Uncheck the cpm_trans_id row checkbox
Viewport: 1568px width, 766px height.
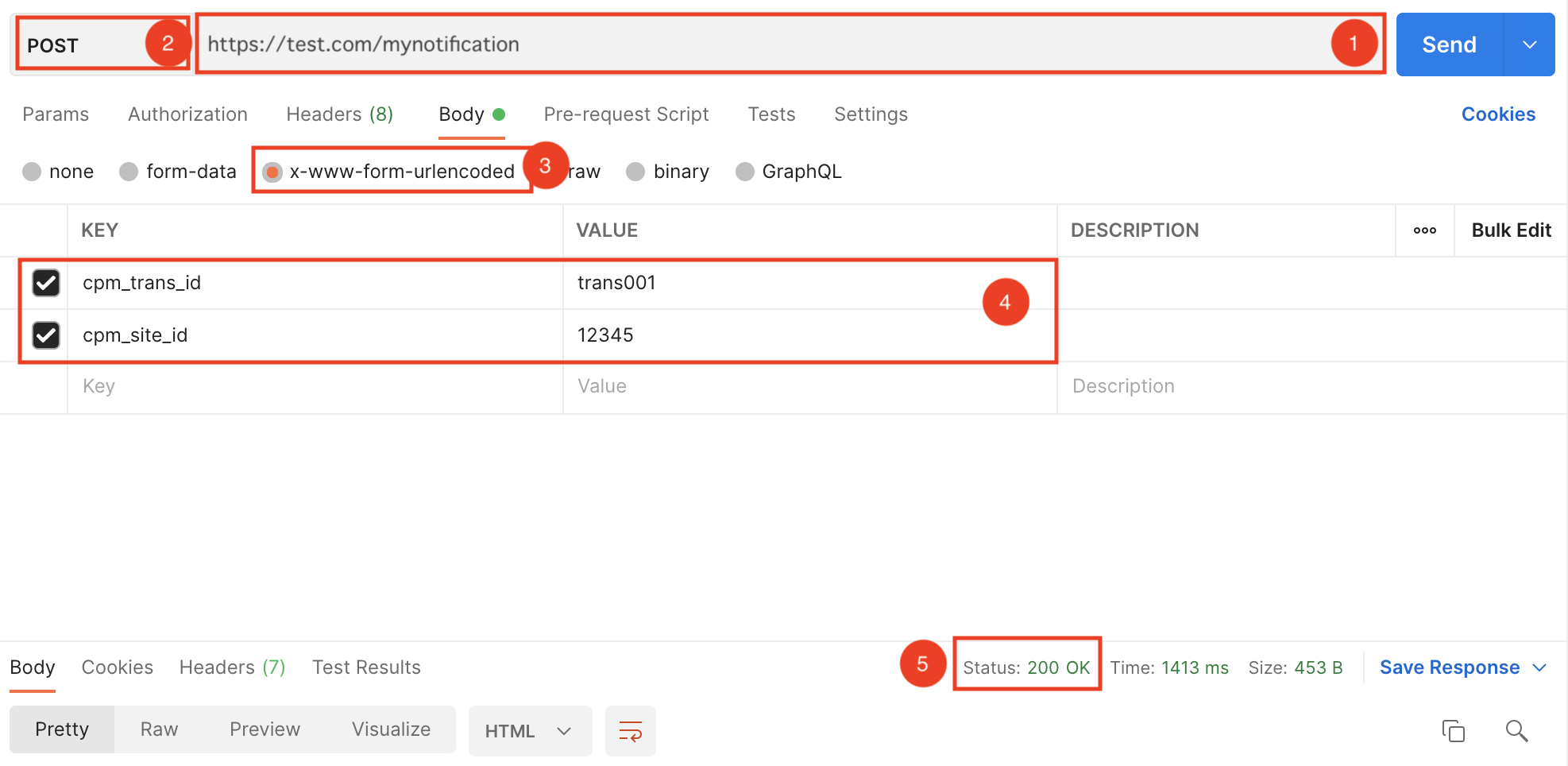tap(46, 283)
